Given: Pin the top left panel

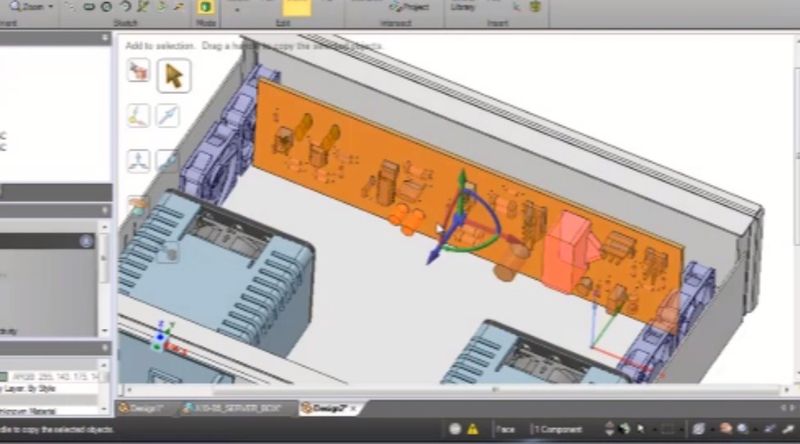Looking at the screenshot, I should coord(105,38).
